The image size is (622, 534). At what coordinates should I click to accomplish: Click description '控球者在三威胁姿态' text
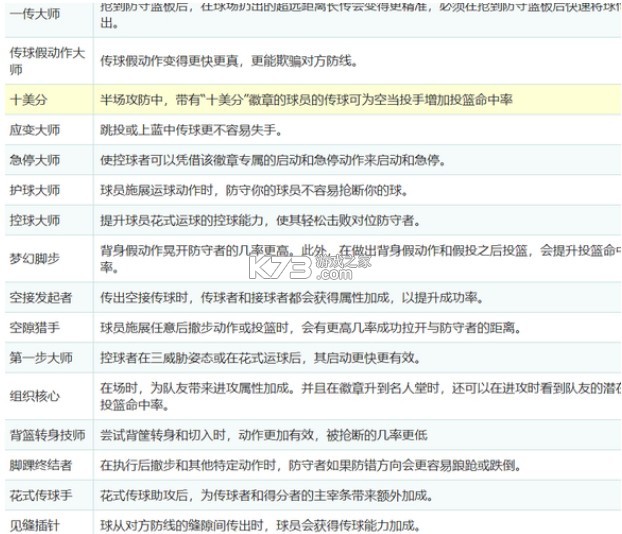pos(163,357)
